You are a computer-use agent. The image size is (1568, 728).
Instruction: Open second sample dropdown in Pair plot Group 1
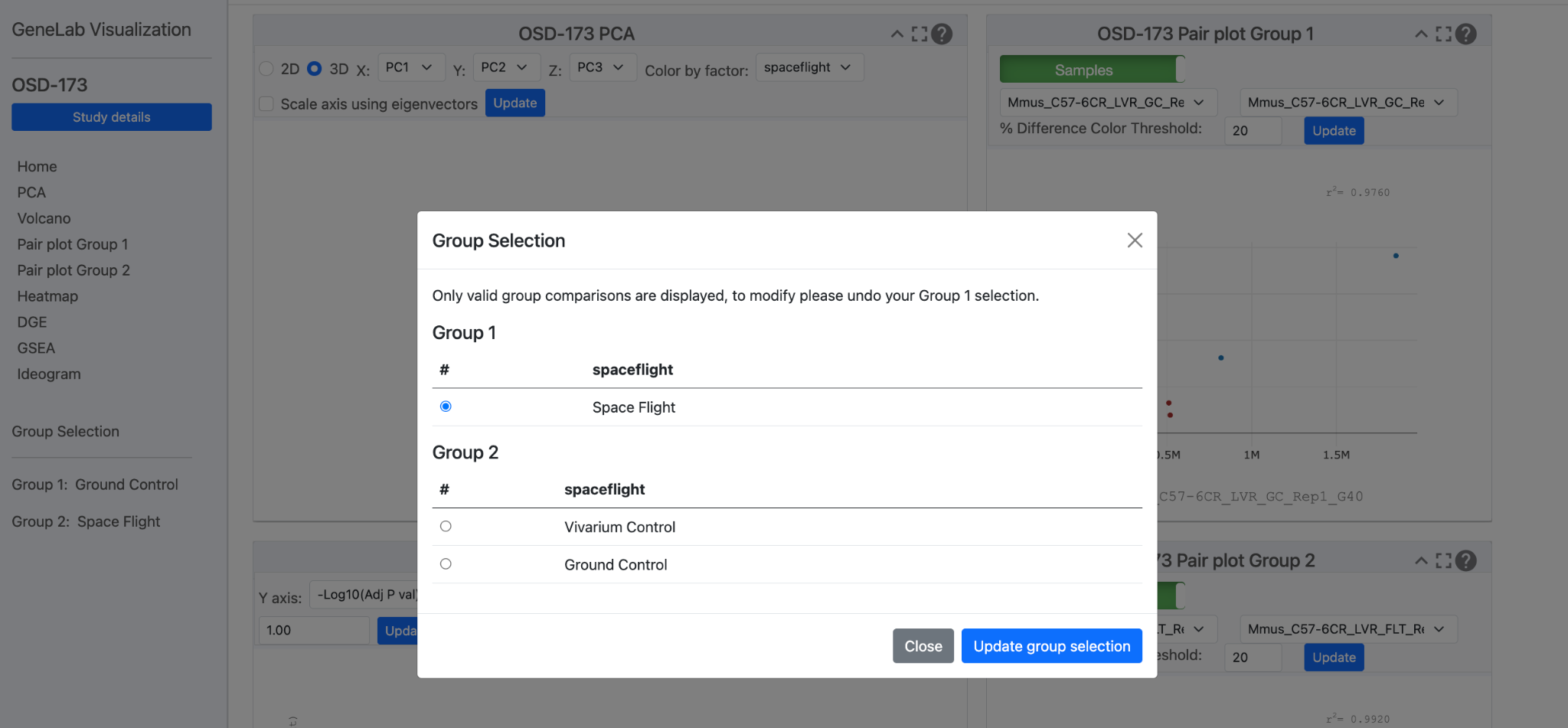(1348, 103)
